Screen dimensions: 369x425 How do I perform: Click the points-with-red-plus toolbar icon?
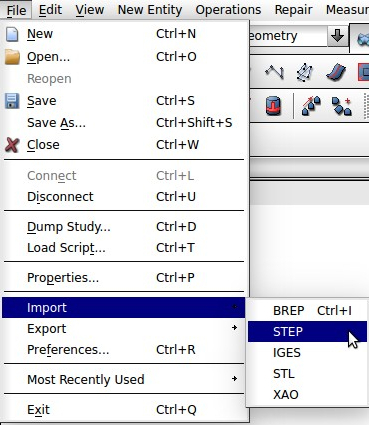[342, 106]
